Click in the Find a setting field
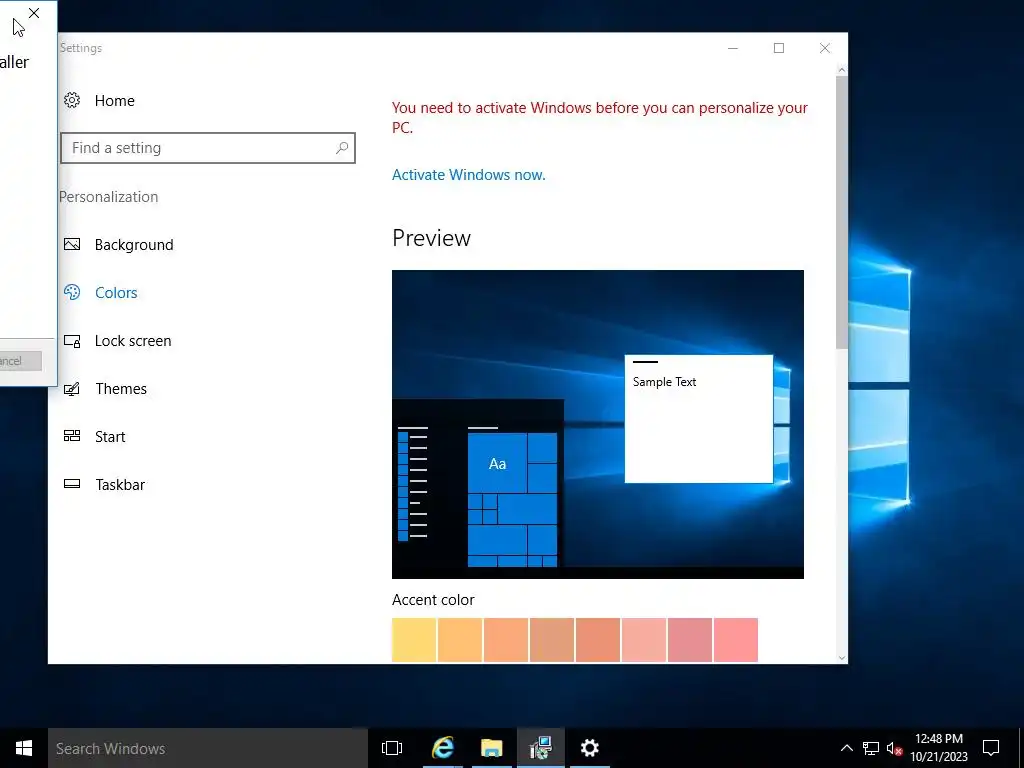This screenshot has width=1024, height=768. 208,148
